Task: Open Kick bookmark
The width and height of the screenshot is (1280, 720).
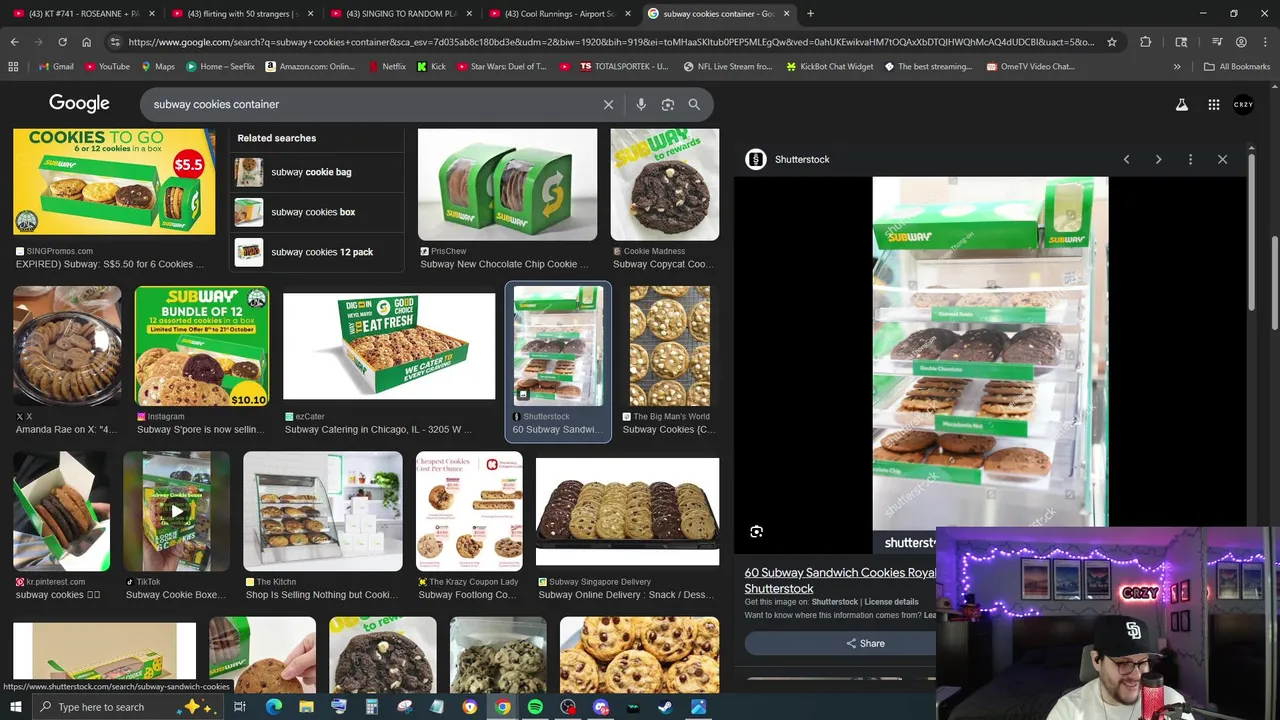Action: (x=431, y=66)
